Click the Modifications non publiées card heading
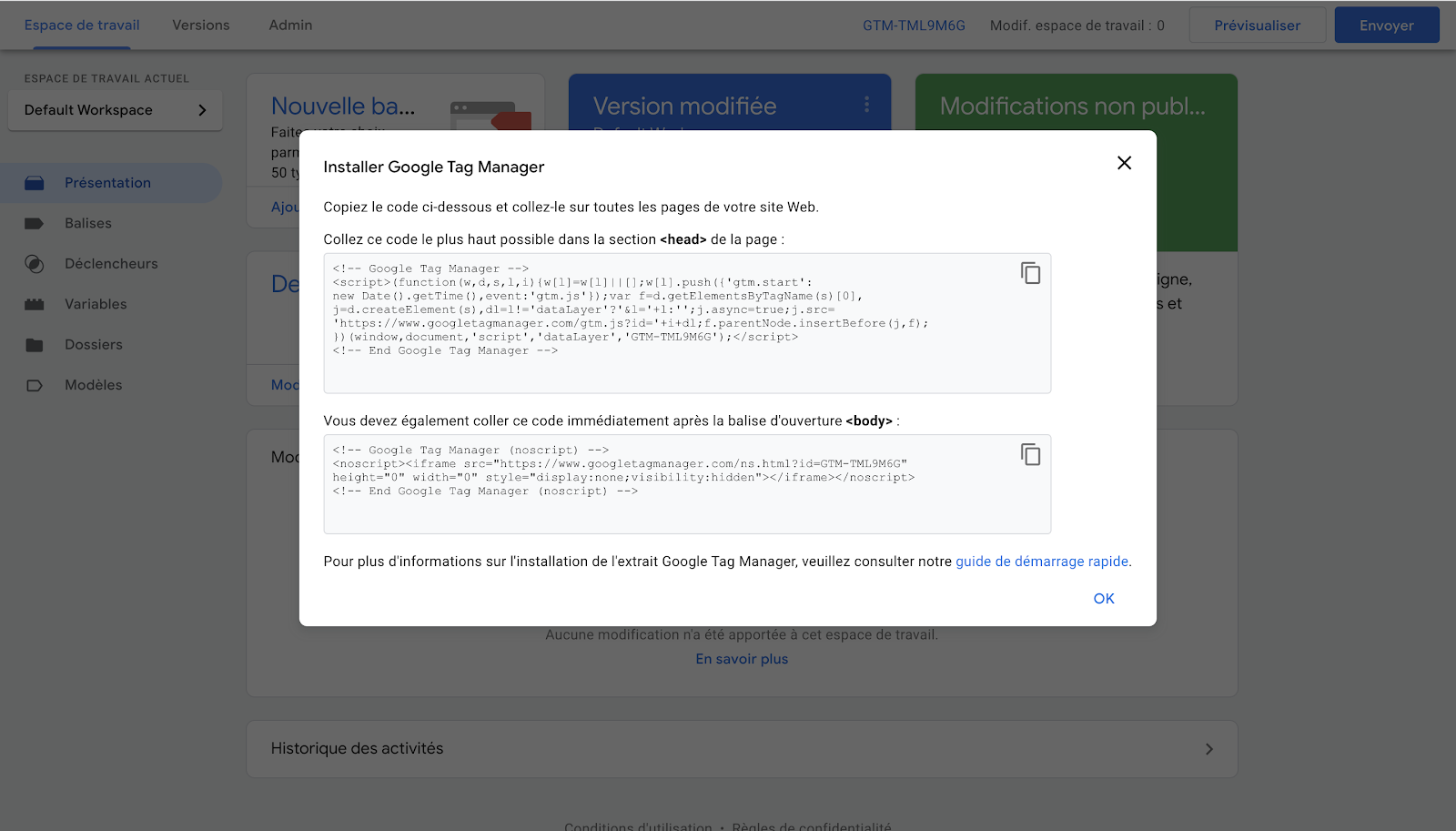 click(1072, 106)
